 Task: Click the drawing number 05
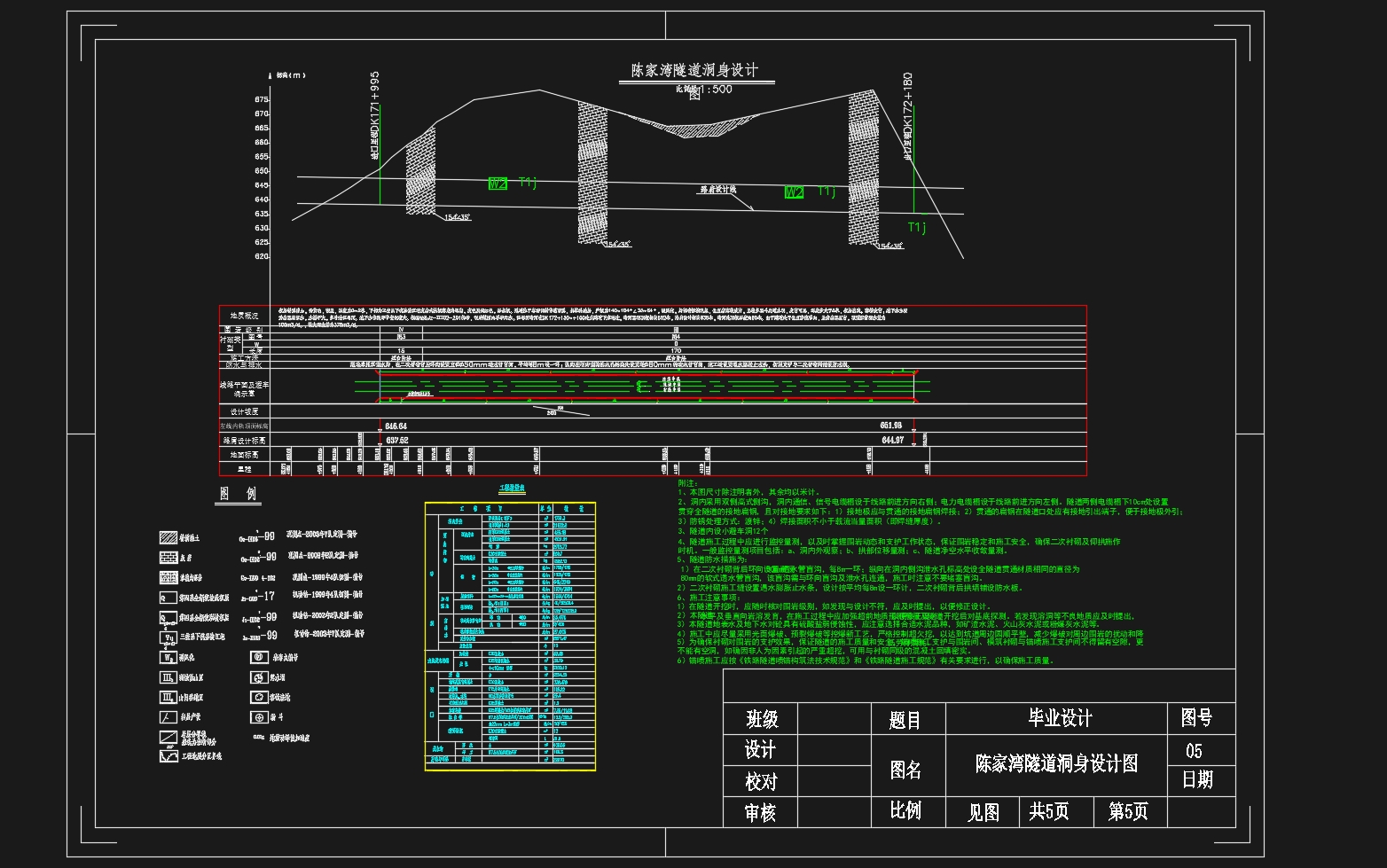[1194, 751]
